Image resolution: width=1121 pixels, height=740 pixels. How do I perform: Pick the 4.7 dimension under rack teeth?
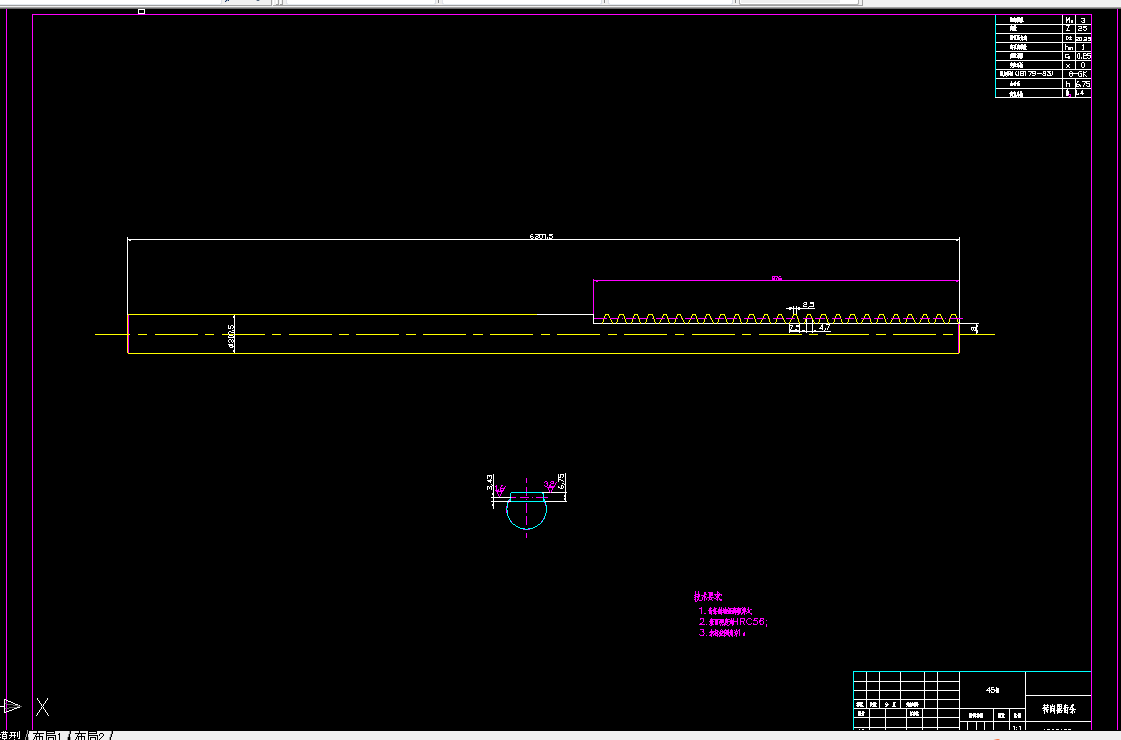click(x=824, y=327)
